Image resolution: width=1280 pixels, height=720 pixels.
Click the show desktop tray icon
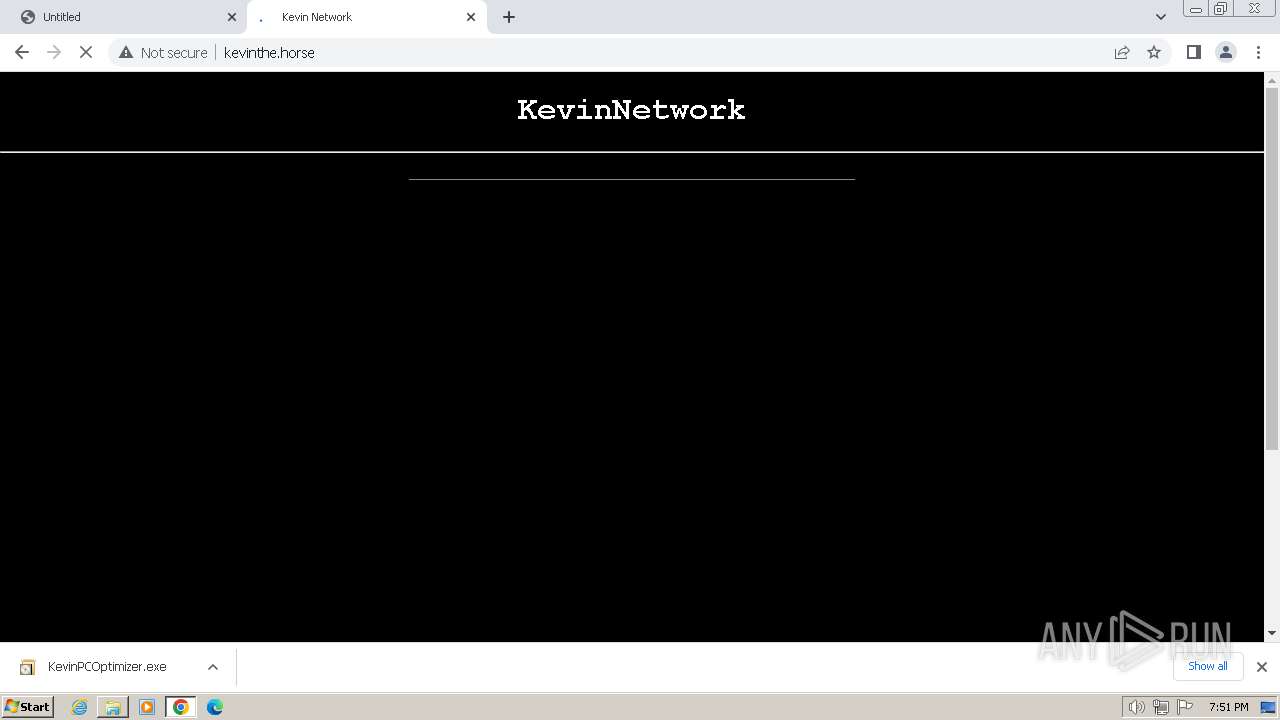1268,707
